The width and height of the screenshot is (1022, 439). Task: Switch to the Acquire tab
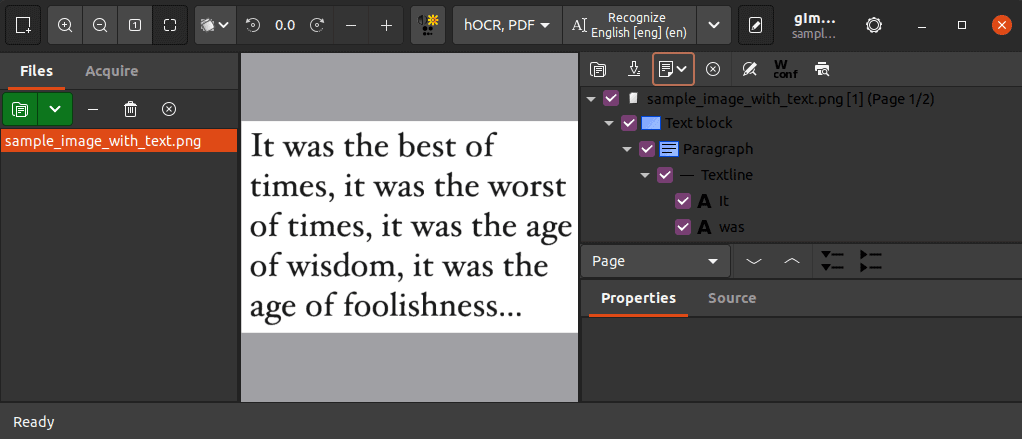pos(111,71)
